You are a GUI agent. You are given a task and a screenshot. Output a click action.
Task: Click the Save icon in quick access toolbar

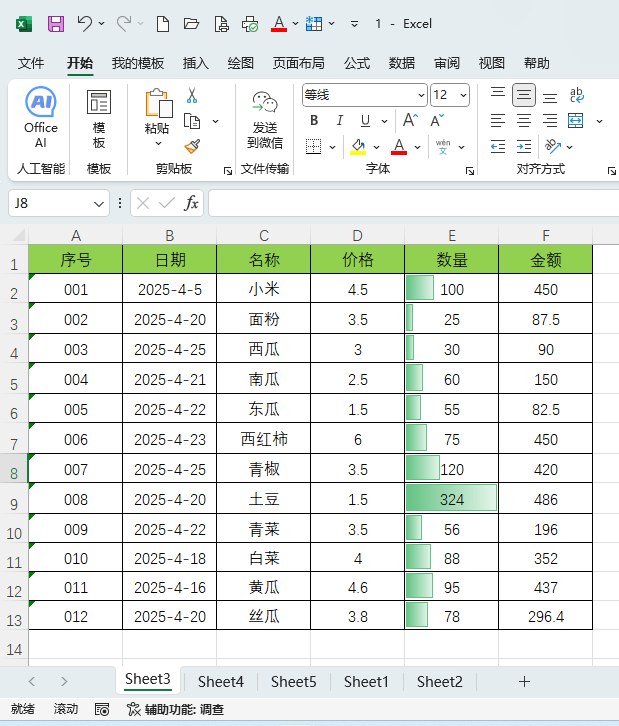coord(56,24)
